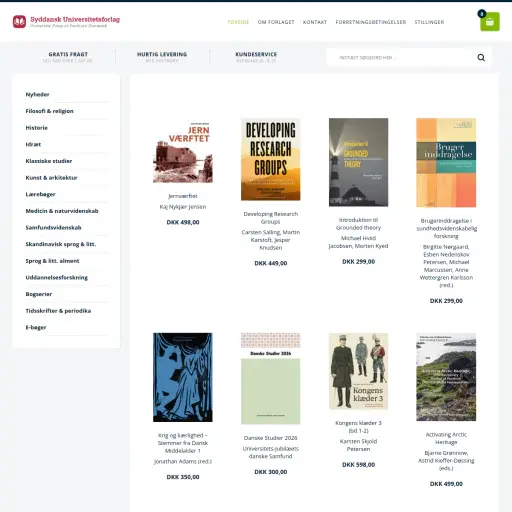Open the Kongens klæder 3 cover
The height and width of the screenshot is (512, 512).
click(358, 371)
